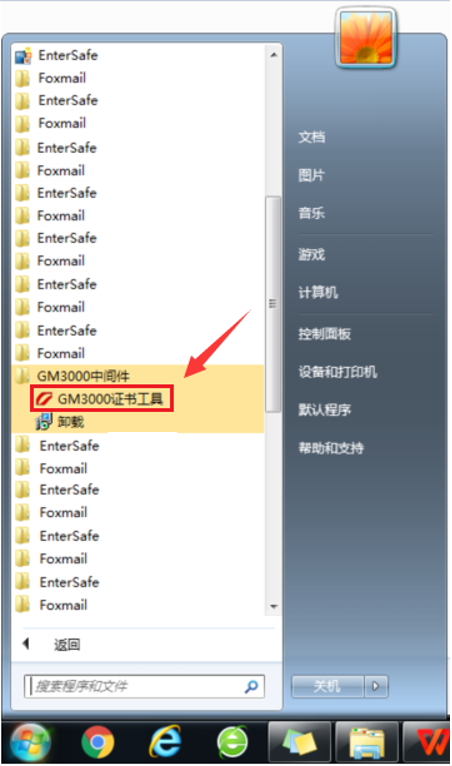Viewport: 452px width, 766px height.
Task: Open the file explorer taskbar icon
Action: click(367, 742)
